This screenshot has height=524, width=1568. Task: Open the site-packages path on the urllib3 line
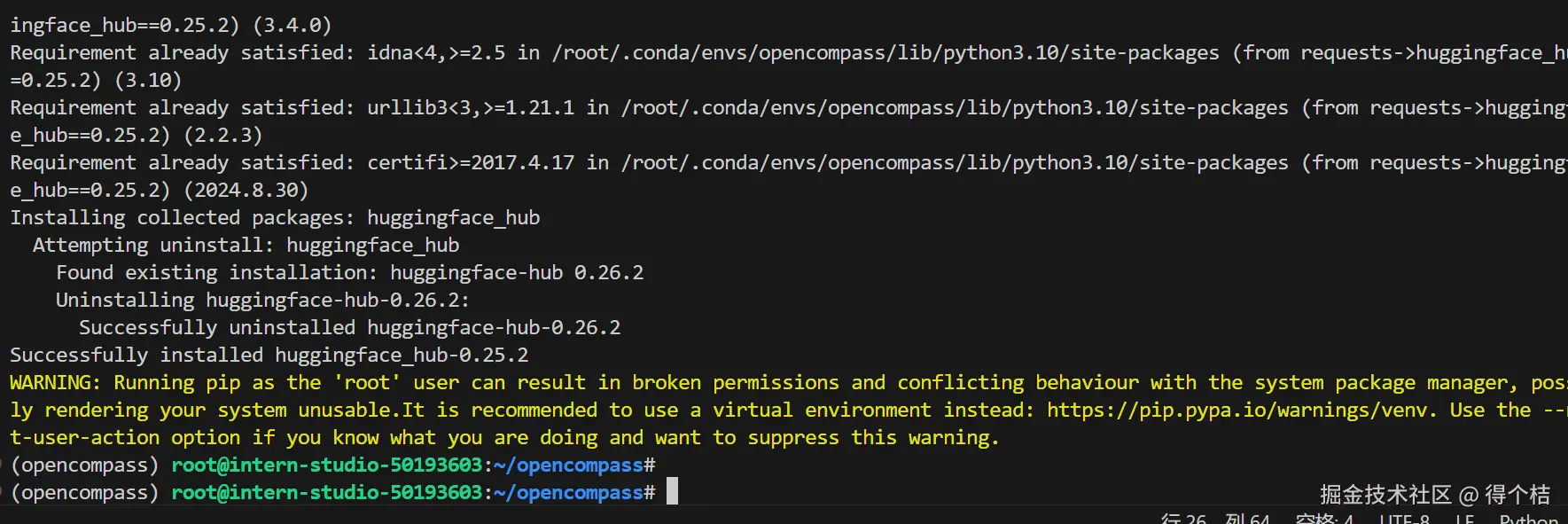[954, 108]
